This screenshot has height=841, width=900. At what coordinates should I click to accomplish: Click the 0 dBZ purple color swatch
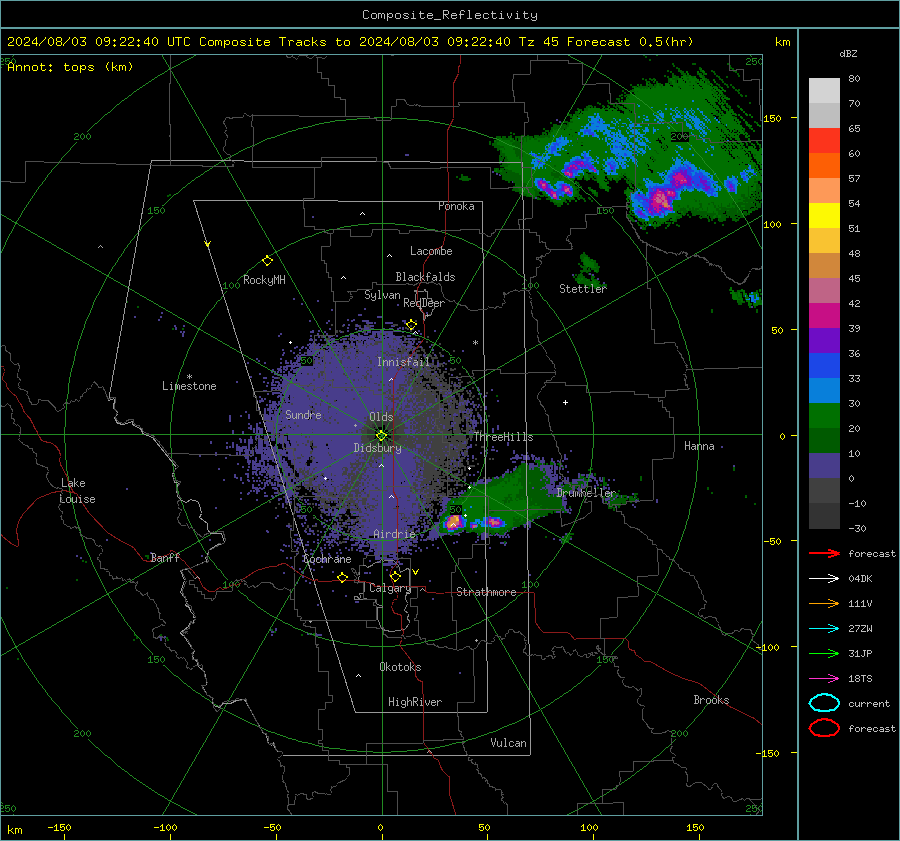824,465
